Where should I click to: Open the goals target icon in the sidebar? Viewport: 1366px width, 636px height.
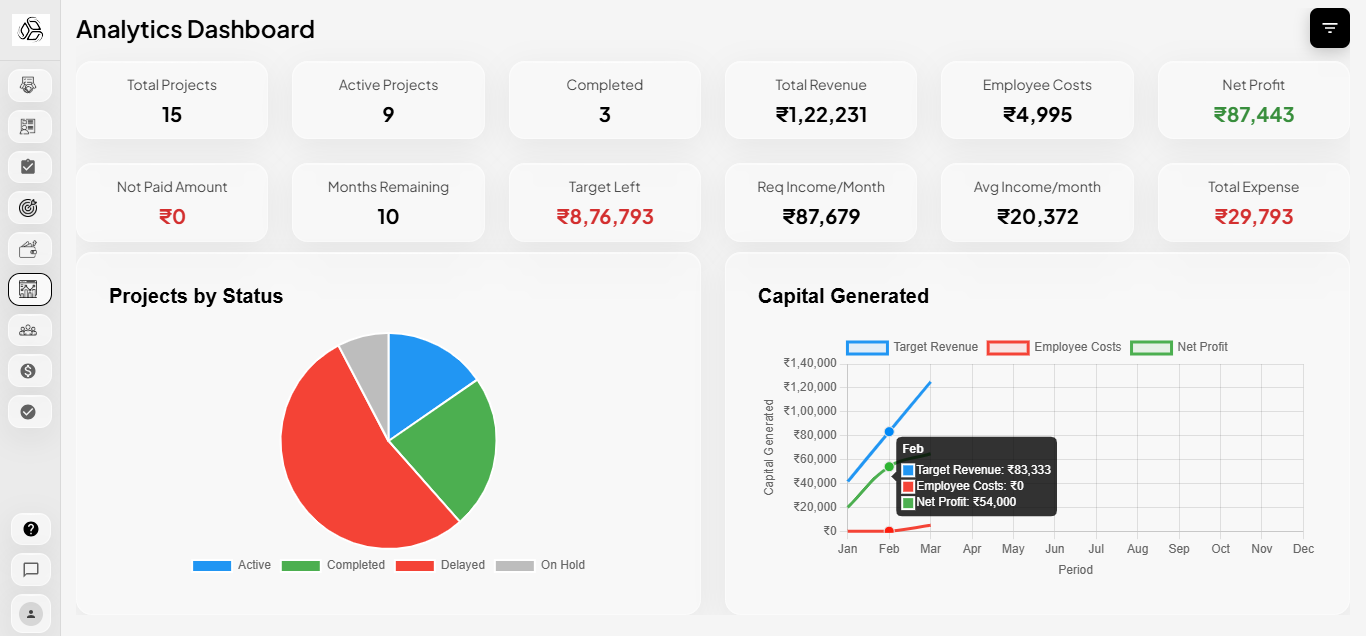(29, 207)
